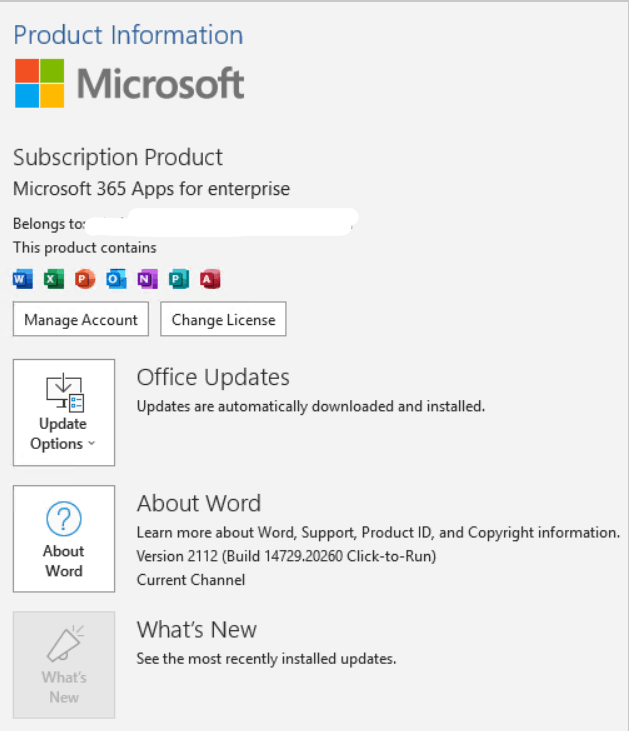
Task: Click the Version 2112 build text
Action: [286, 556]
